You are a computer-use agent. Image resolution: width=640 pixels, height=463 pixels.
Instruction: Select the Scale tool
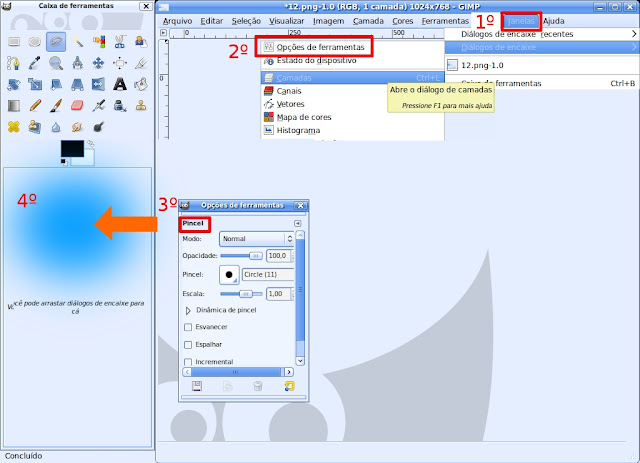click(35, 84)
